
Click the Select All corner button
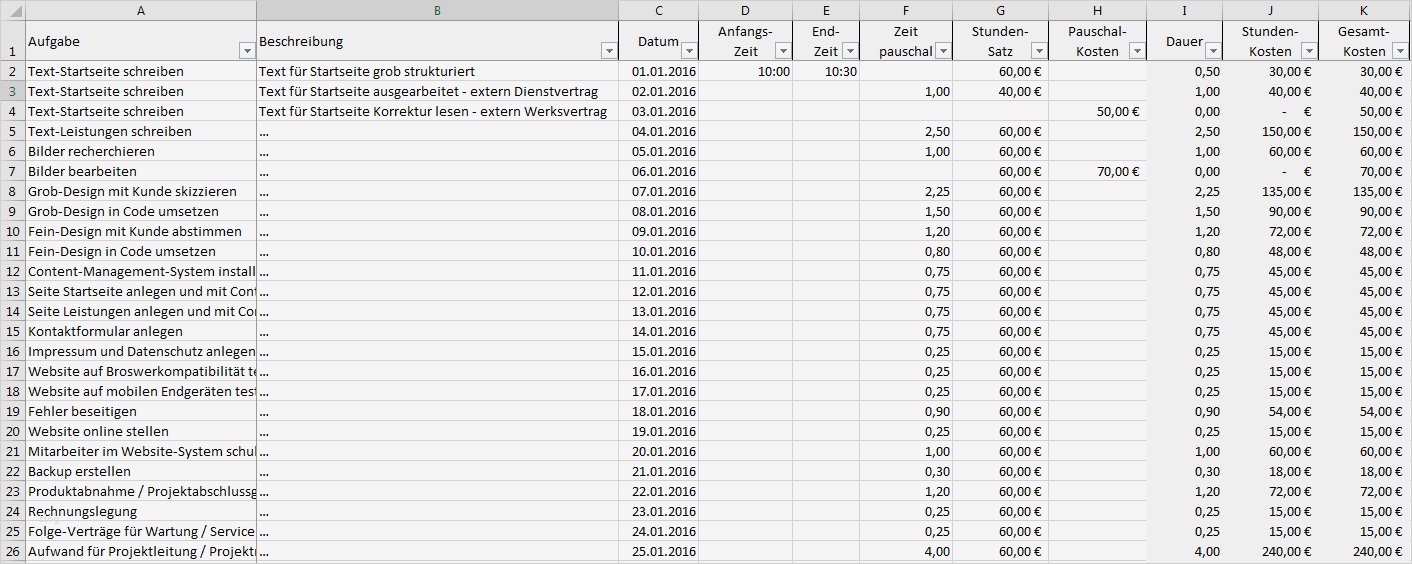[13, 10]
